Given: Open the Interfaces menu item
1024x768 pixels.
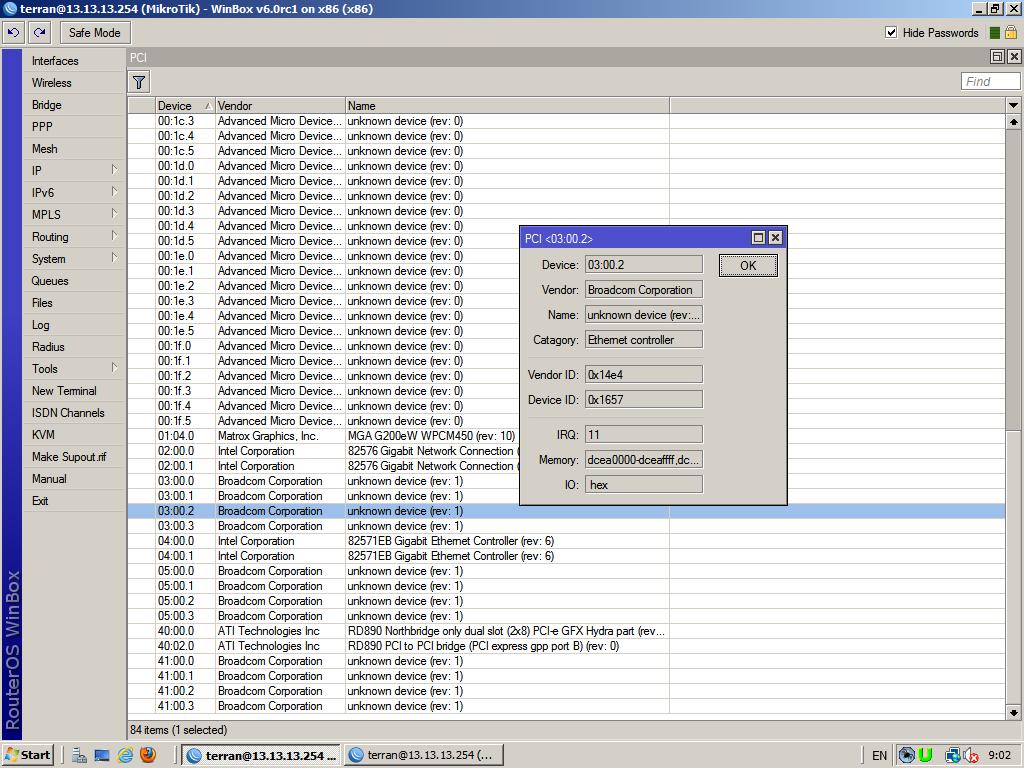Looking at the screenshot, I should (55, 61).
